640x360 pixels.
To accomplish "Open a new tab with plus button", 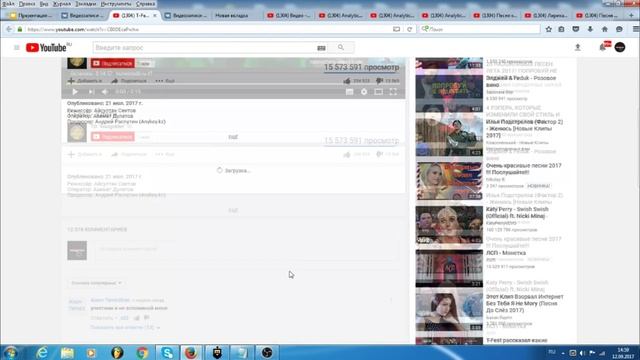I will (x=631, y=15).
